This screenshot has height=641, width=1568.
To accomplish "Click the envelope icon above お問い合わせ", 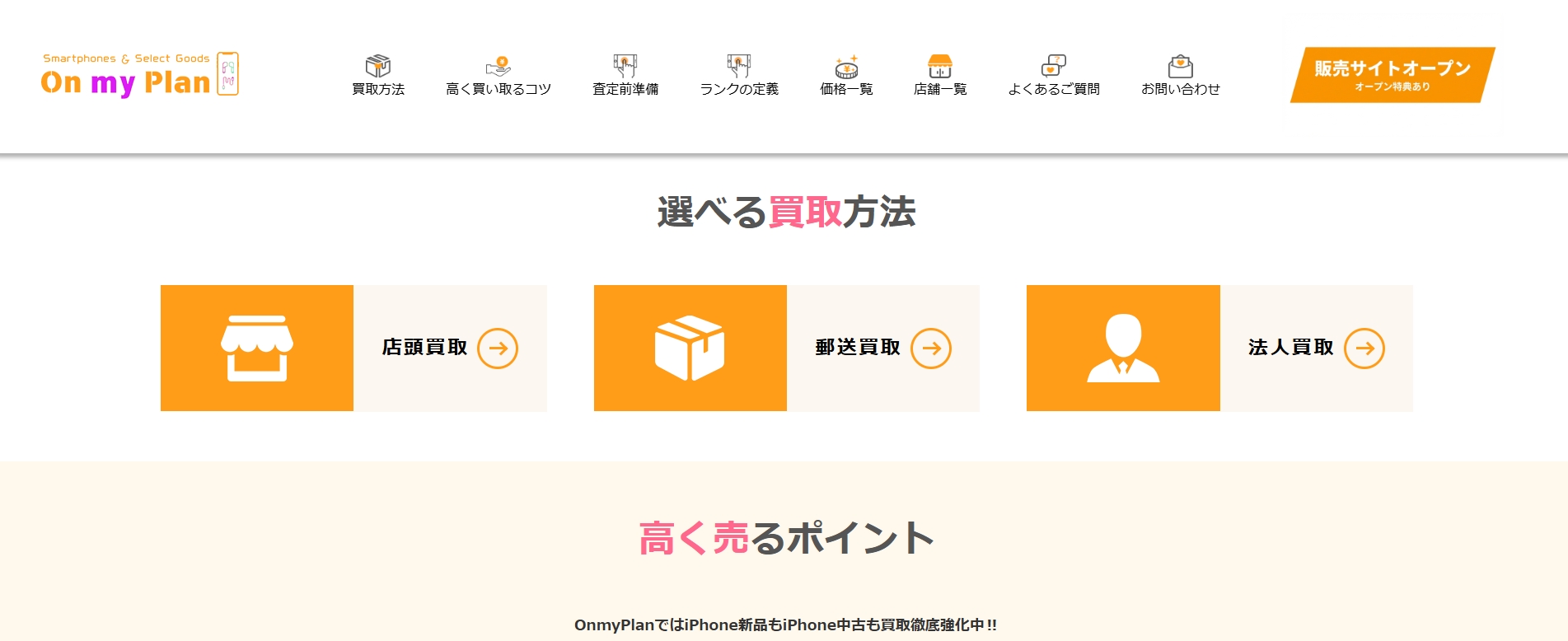I will pyautogui.click(x=1181, y=66).
